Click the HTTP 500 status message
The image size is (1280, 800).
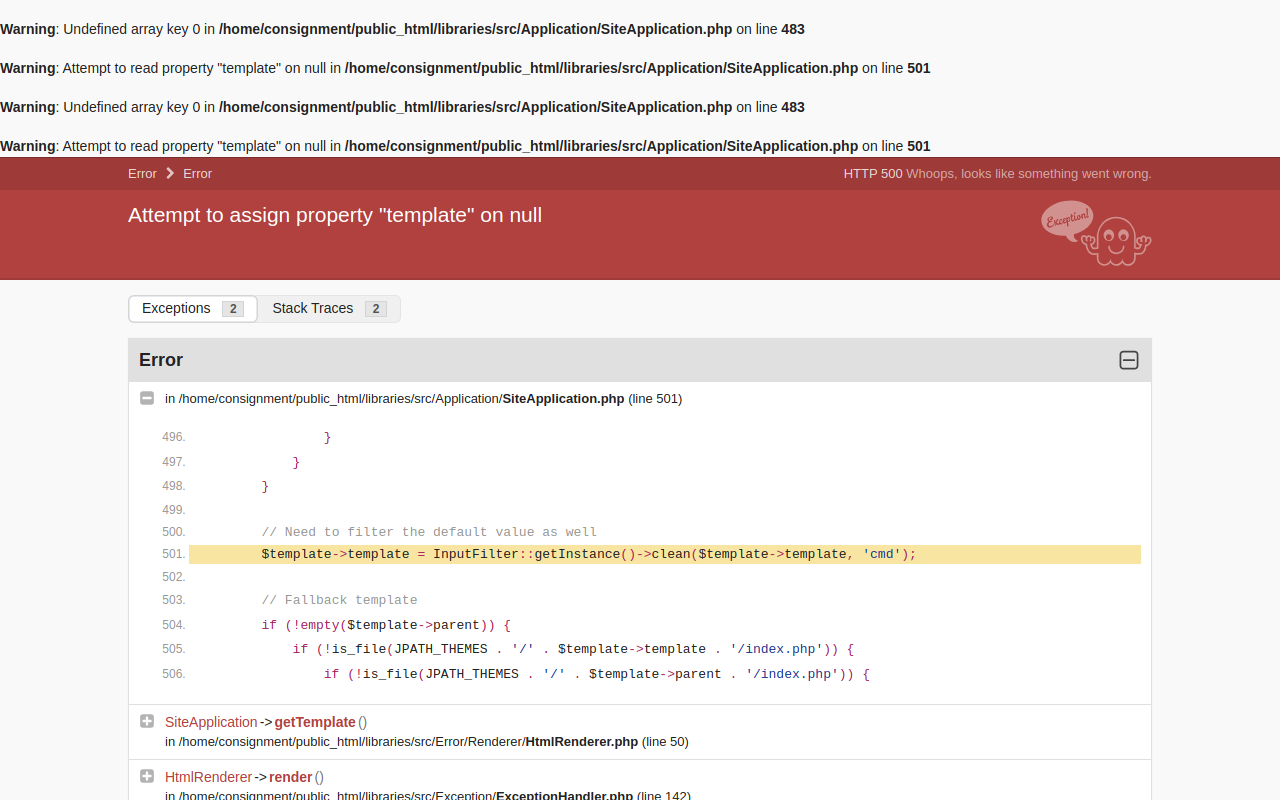click(997, 174)
